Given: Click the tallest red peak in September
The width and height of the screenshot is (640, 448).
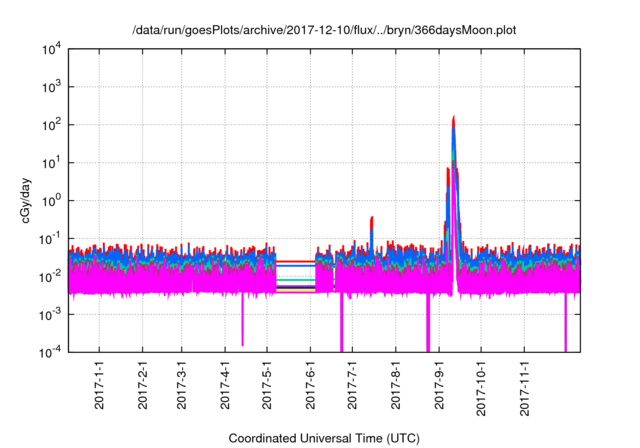Looking at the screenshot, I should pos(454,119).
